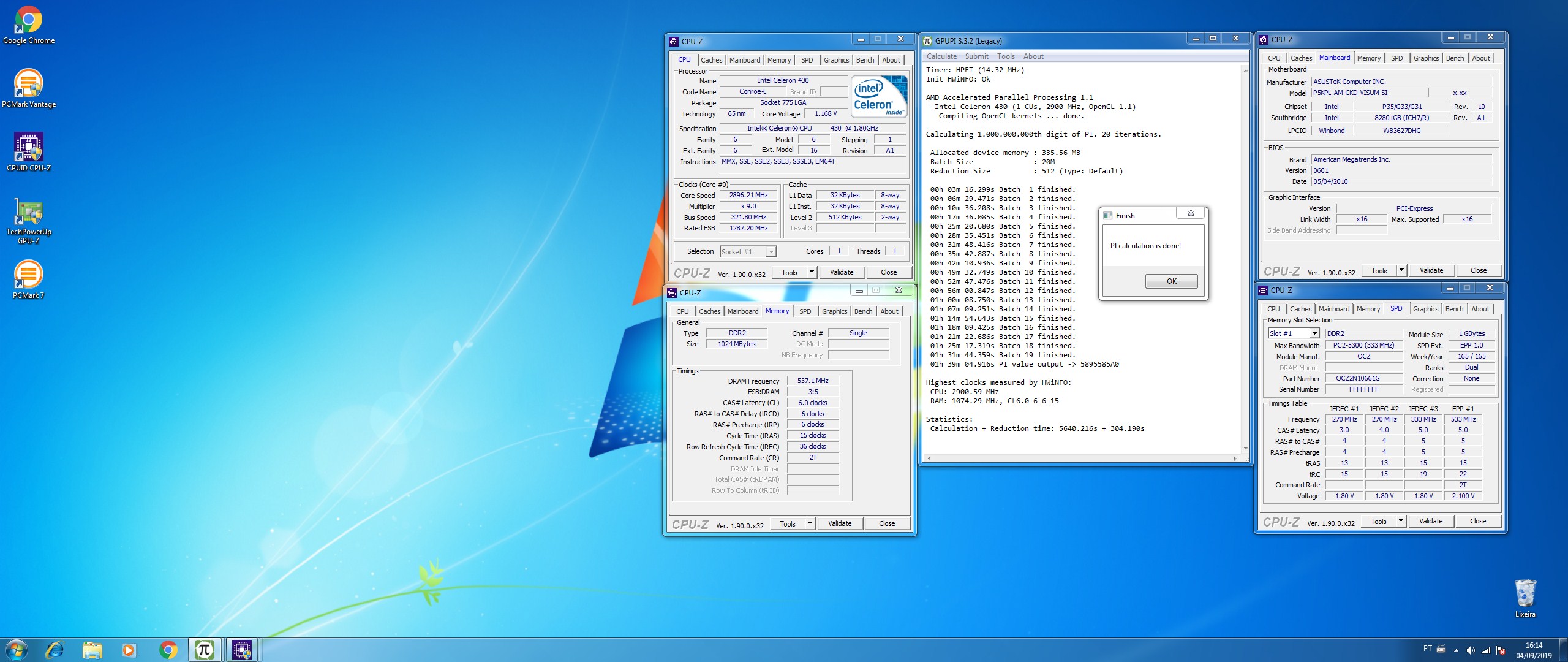Click Core Speed value 2896.21 MHz

pos(748,196)
